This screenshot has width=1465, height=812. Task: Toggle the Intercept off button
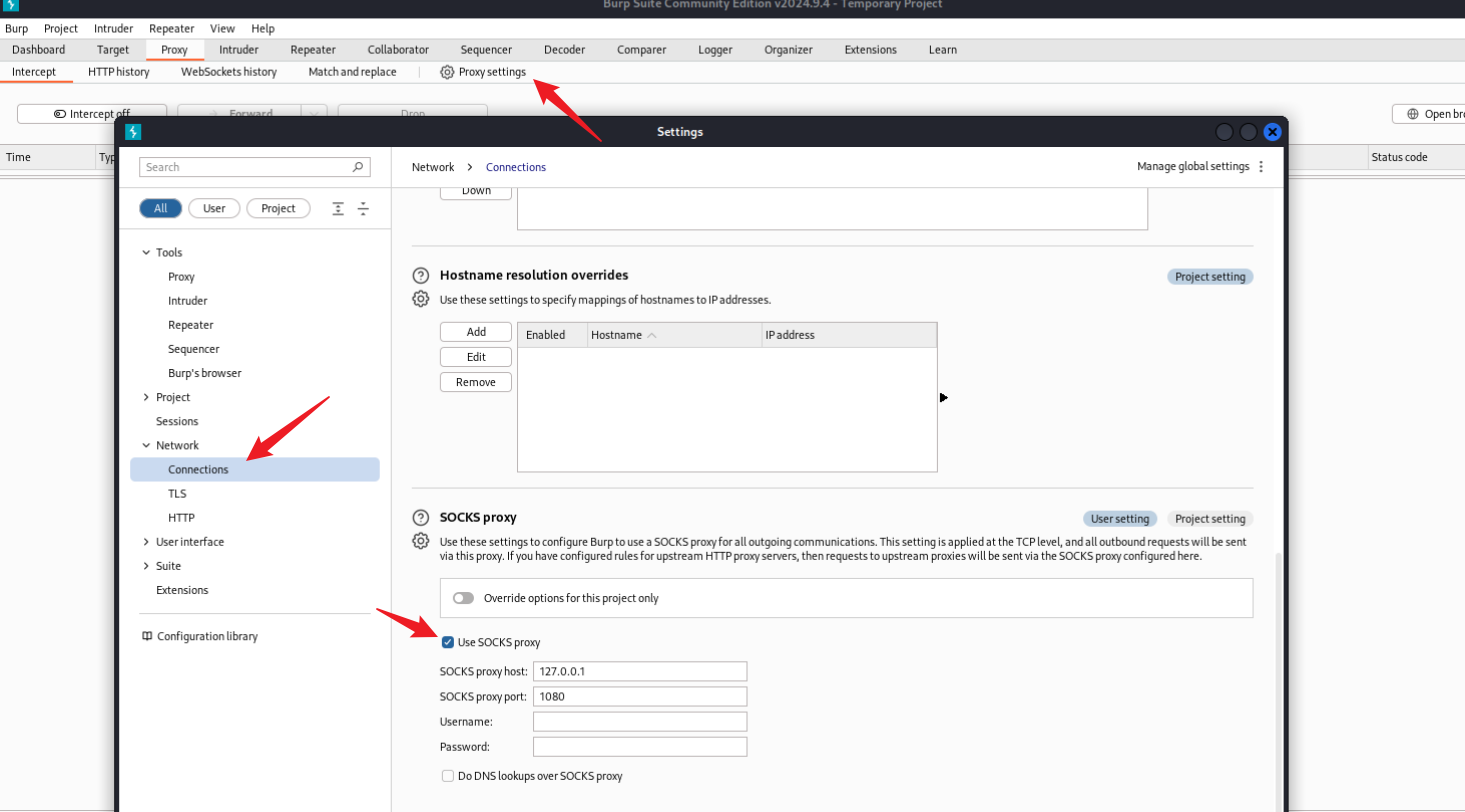tap(92, 114)
